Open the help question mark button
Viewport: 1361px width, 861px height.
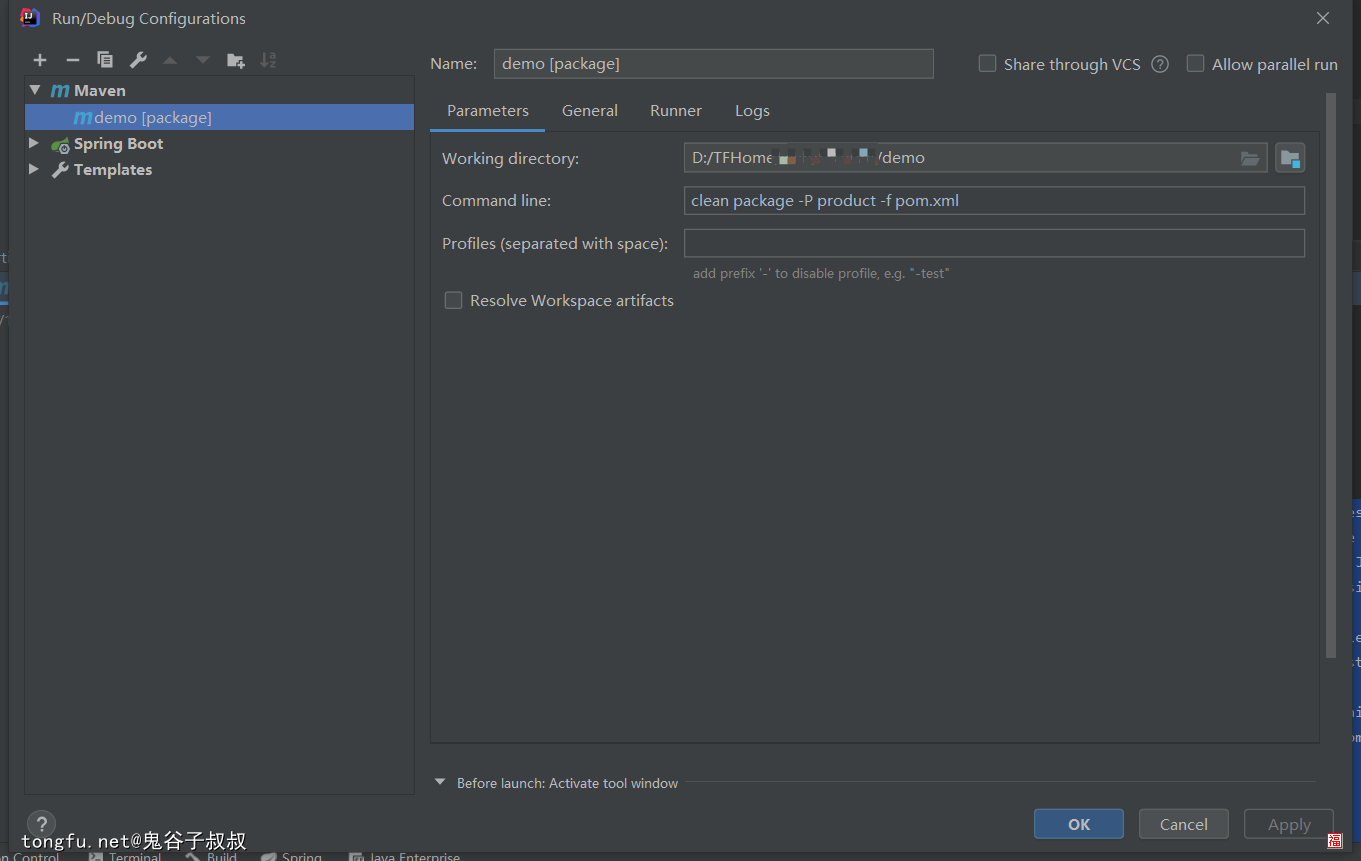(41, 824)
